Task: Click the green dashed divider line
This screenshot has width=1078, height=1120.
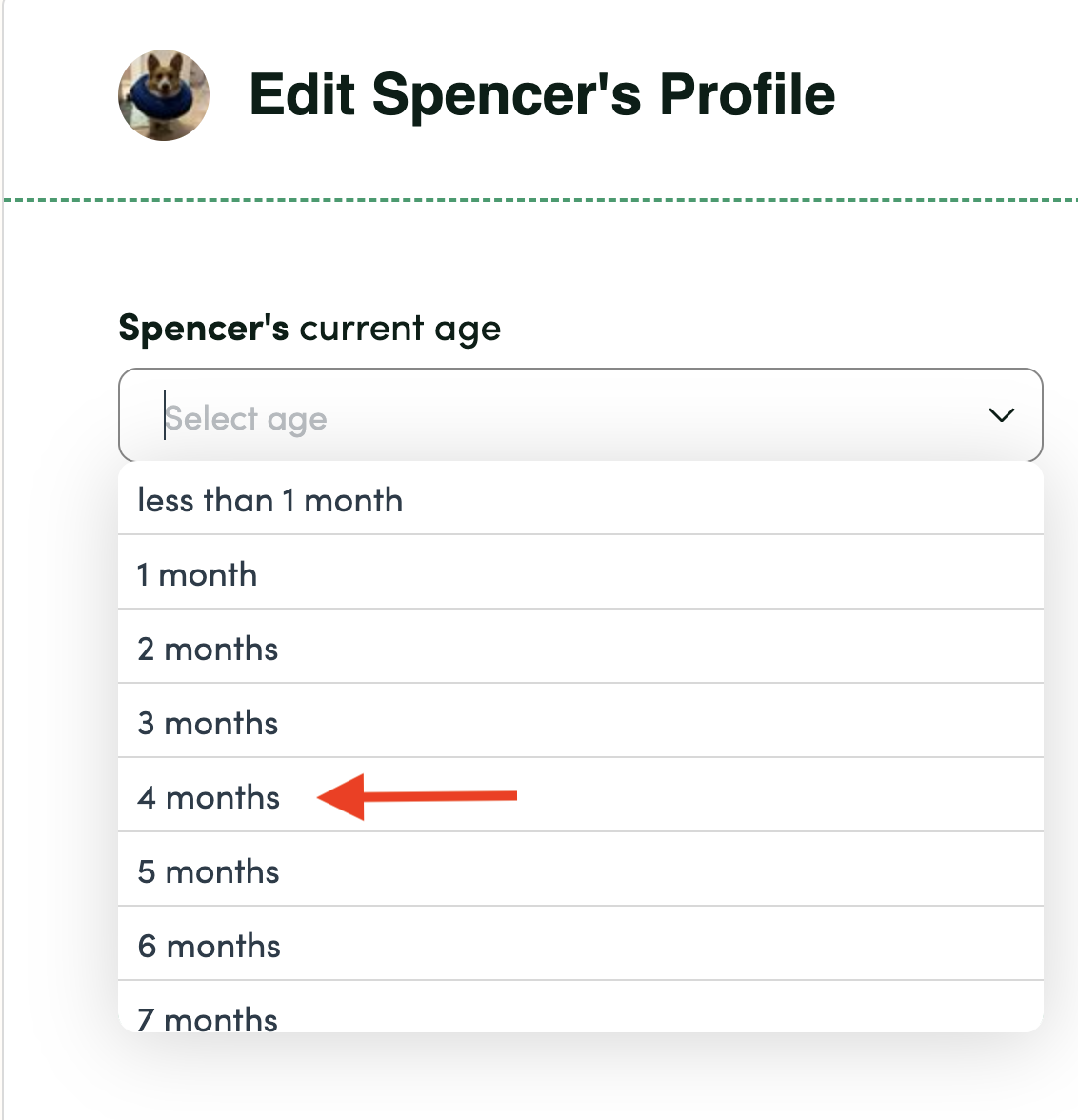Action: [539, 200]
